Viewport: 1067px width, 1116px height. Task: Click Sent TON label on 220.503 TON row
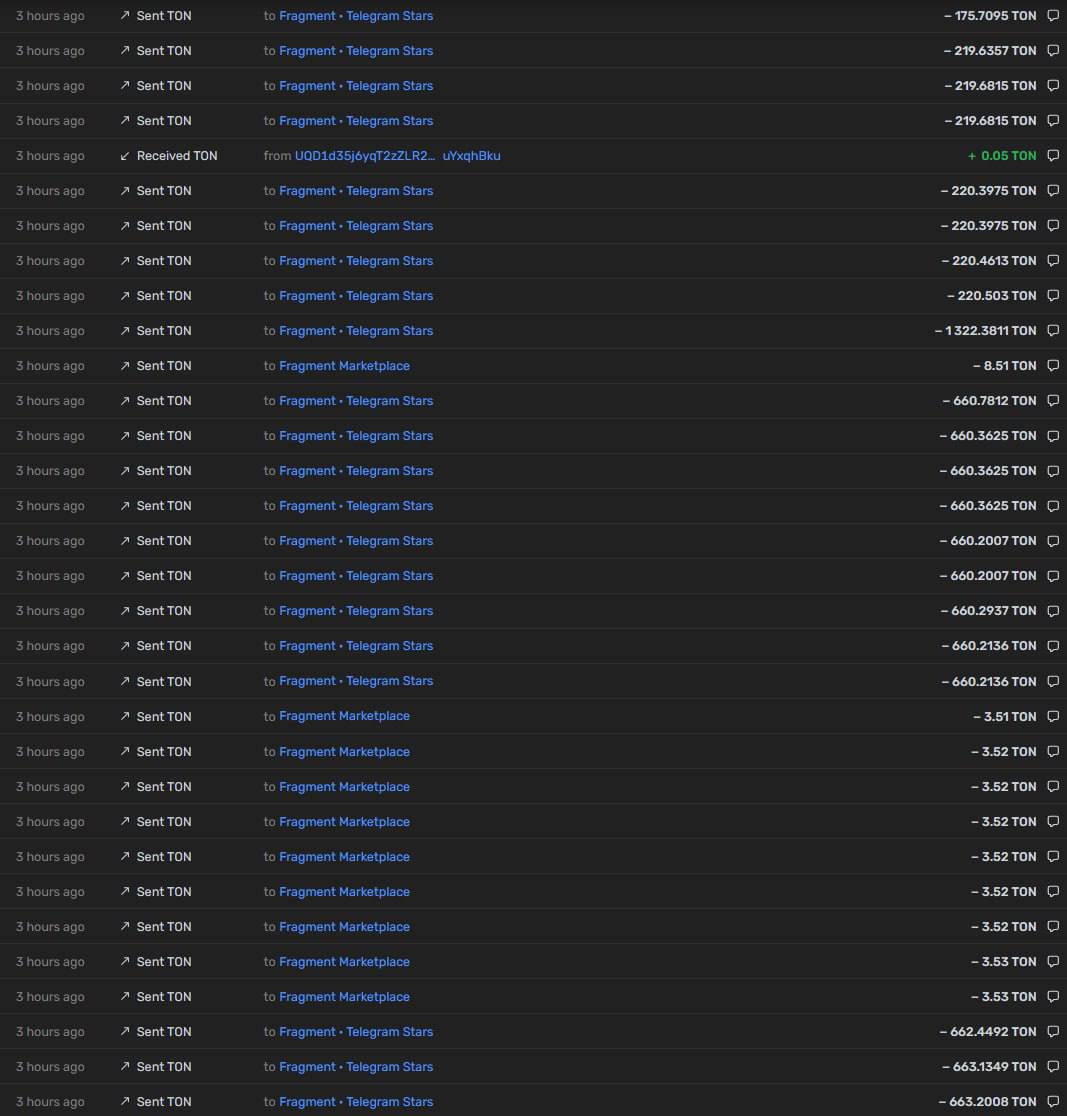pos(164,295)
